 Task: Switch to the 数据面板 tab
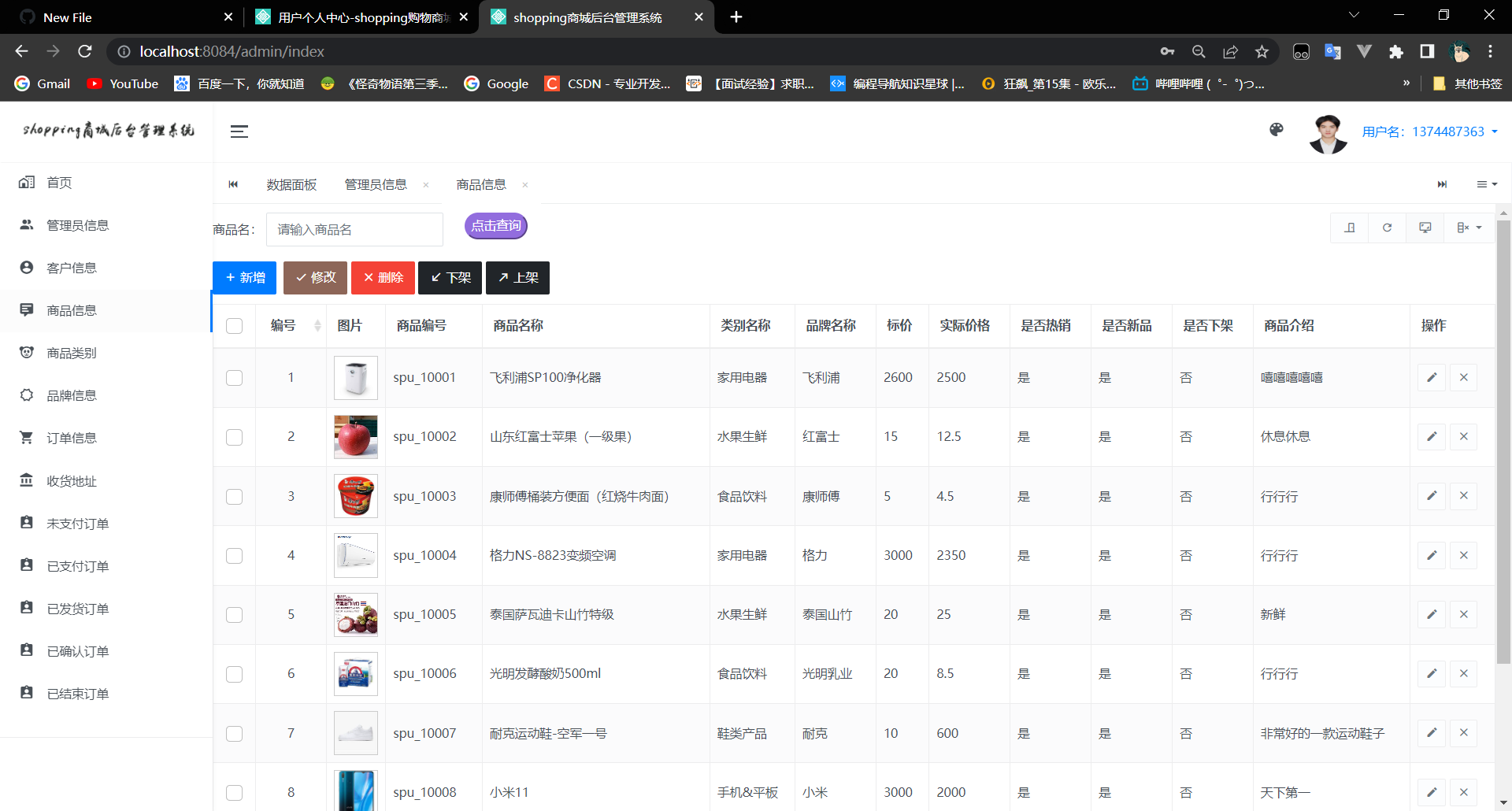point(291,184)
